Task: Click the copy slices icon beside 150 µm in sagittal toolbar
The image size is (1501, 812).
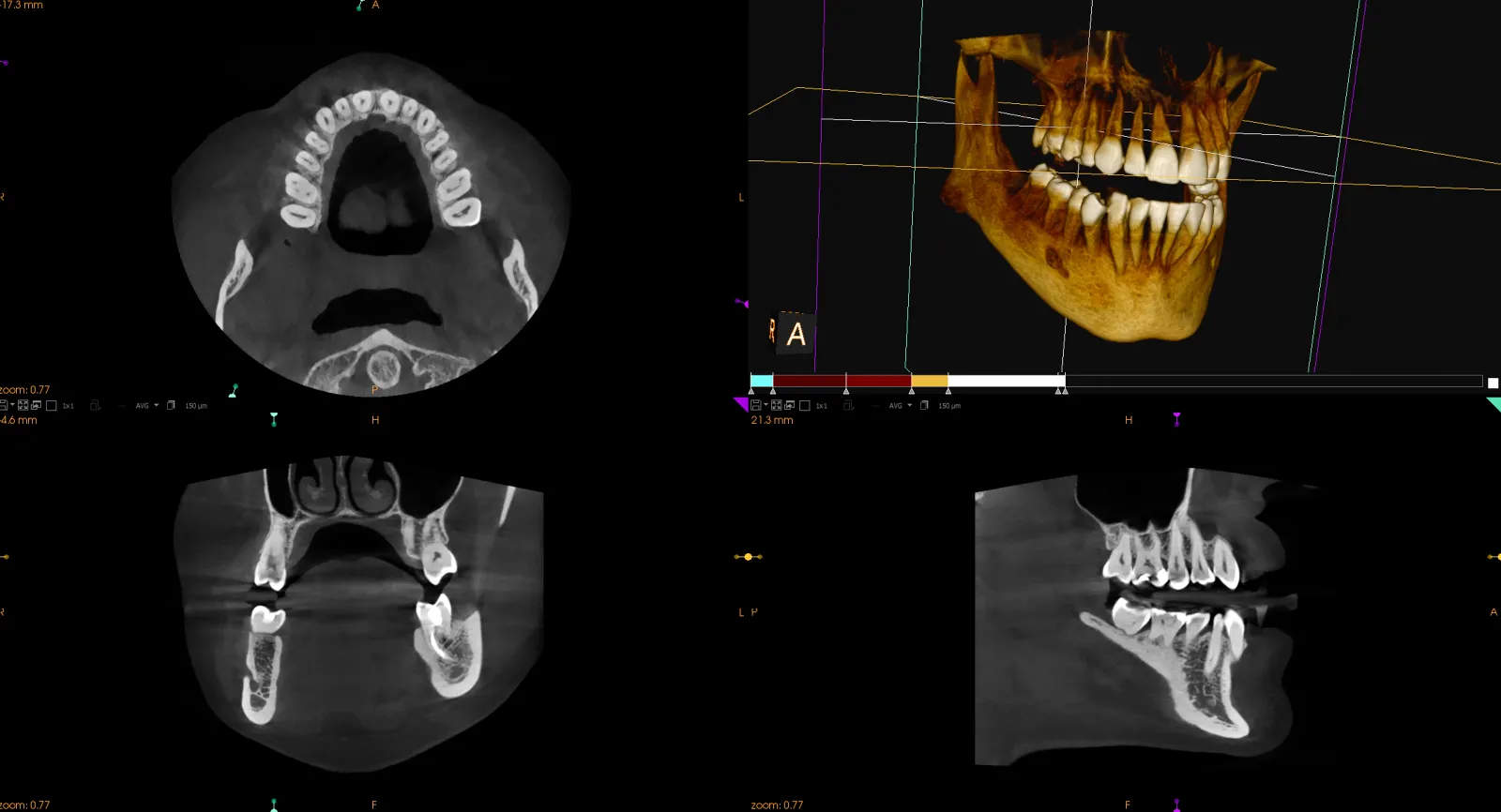Action: coord(924,405)
